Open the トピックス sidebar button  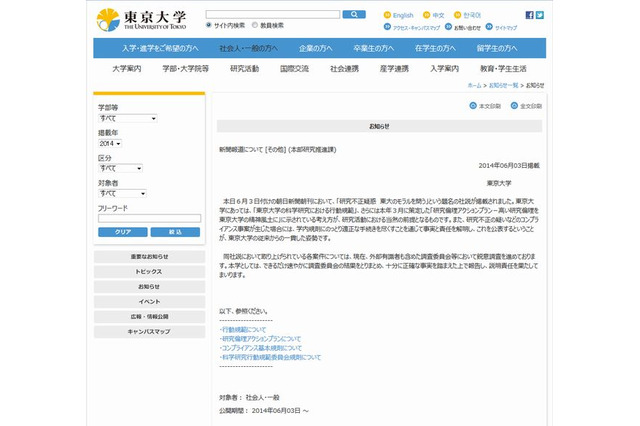pos(149,272)
